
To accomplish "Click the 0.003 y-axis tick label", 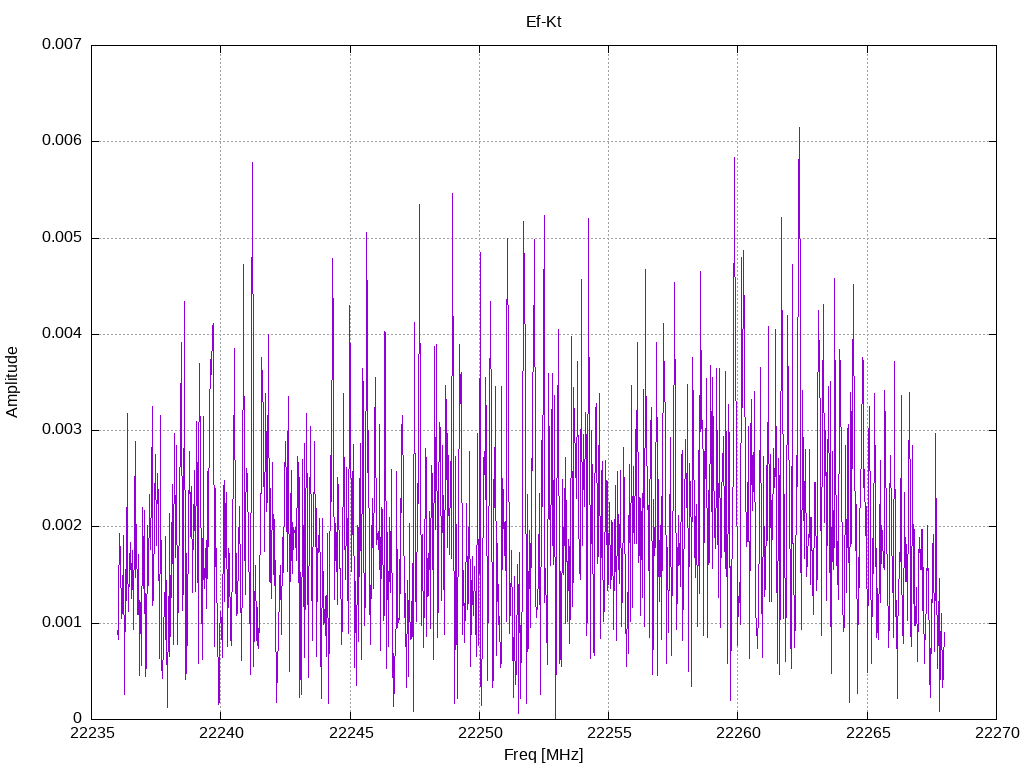I will tap(62, 430).
